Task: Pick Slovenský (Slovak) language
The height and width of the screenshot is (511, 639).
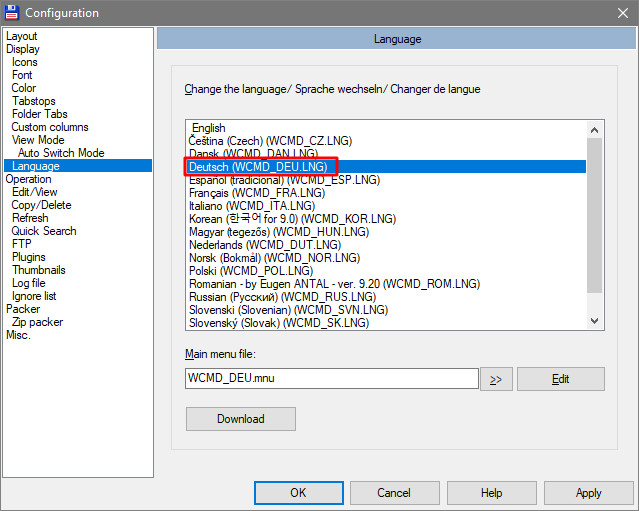Action: click(x=386, y=323)
